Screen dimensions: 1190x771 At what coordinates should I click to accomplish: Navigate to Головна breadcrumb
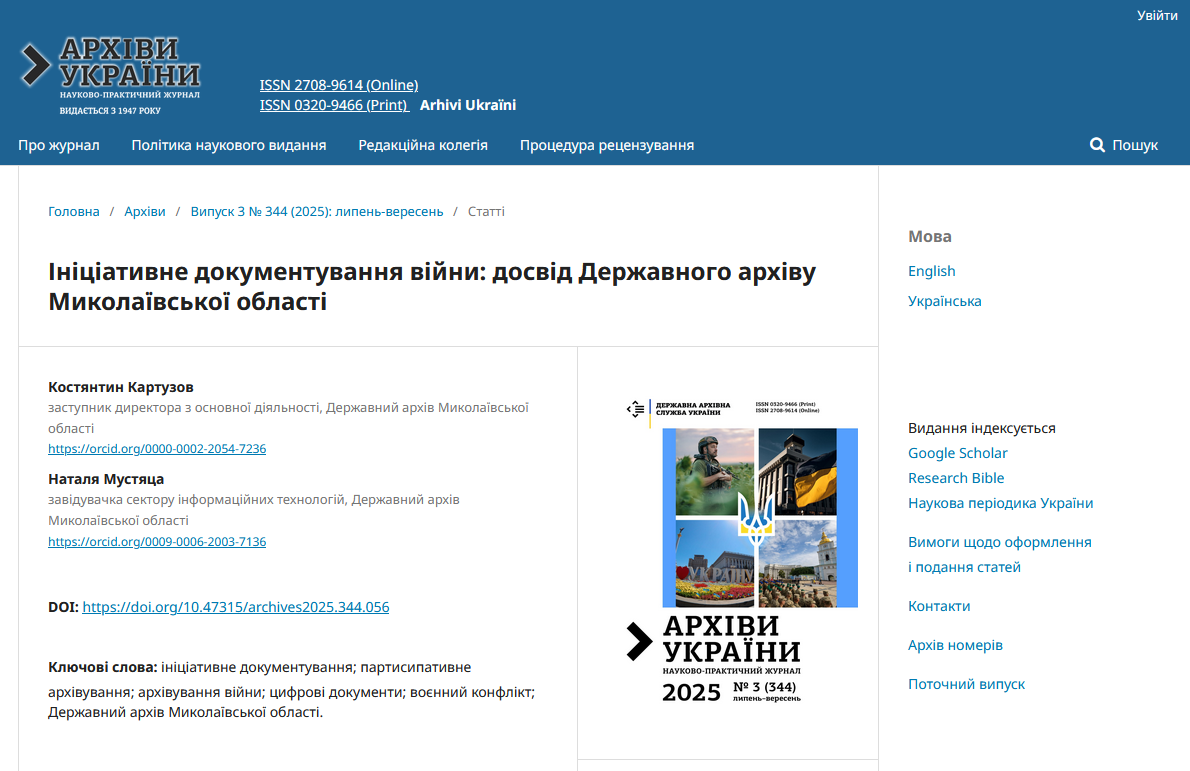pos(74,211)
